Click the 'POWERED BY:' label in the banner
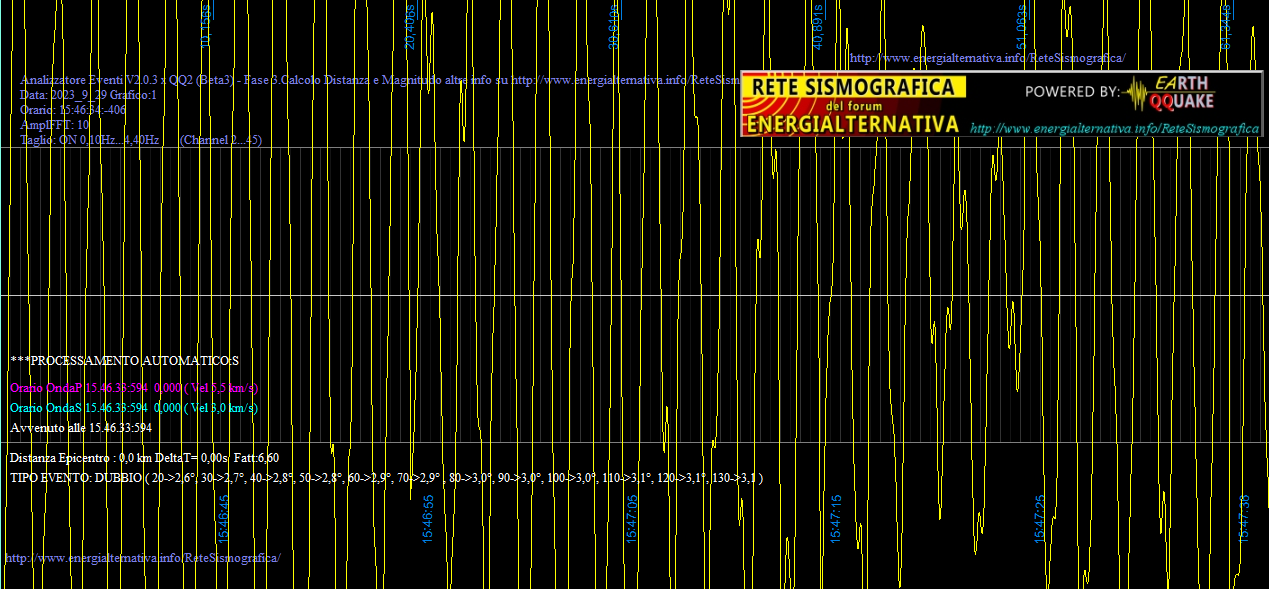The image size is (1269, 589). 1072,92
